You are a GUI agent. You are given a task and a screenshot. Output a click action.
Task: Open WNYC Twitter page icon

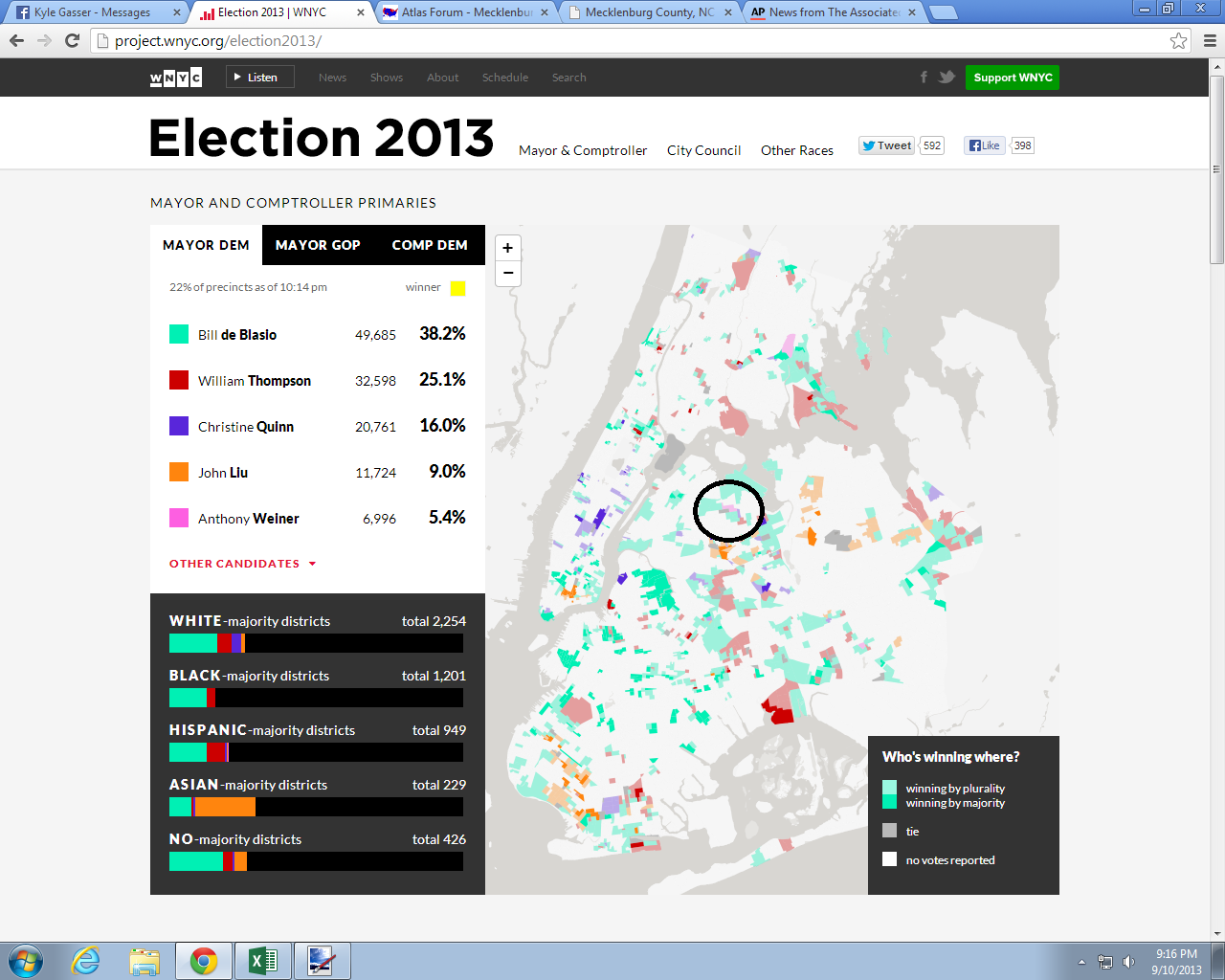click(947, 78)
